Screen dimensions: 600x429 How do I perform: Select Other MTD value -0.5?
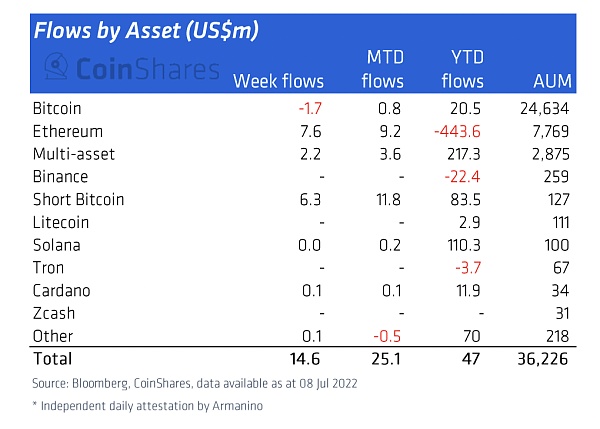(x=387, y=336)
